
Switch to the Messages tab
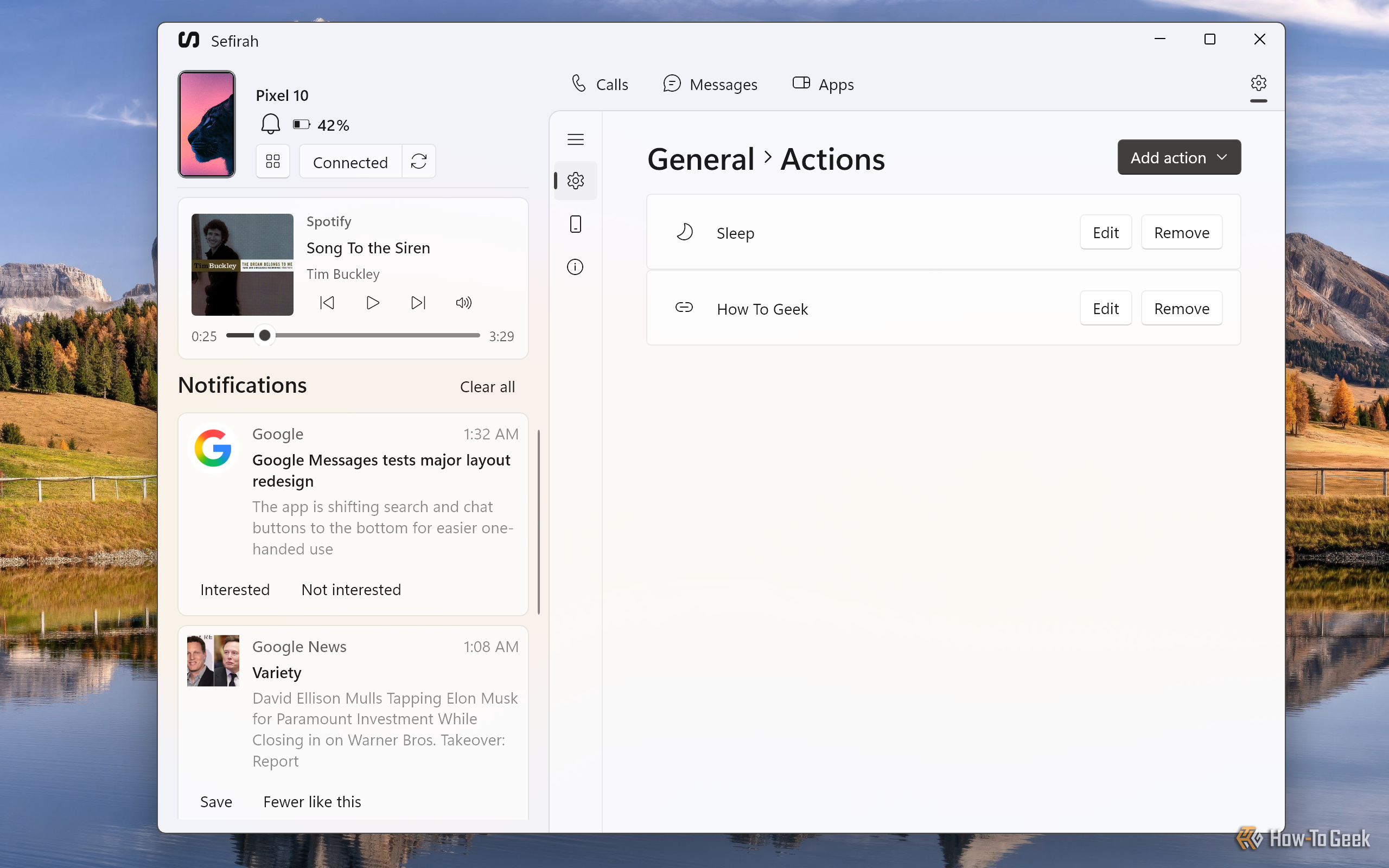point(710,85)
